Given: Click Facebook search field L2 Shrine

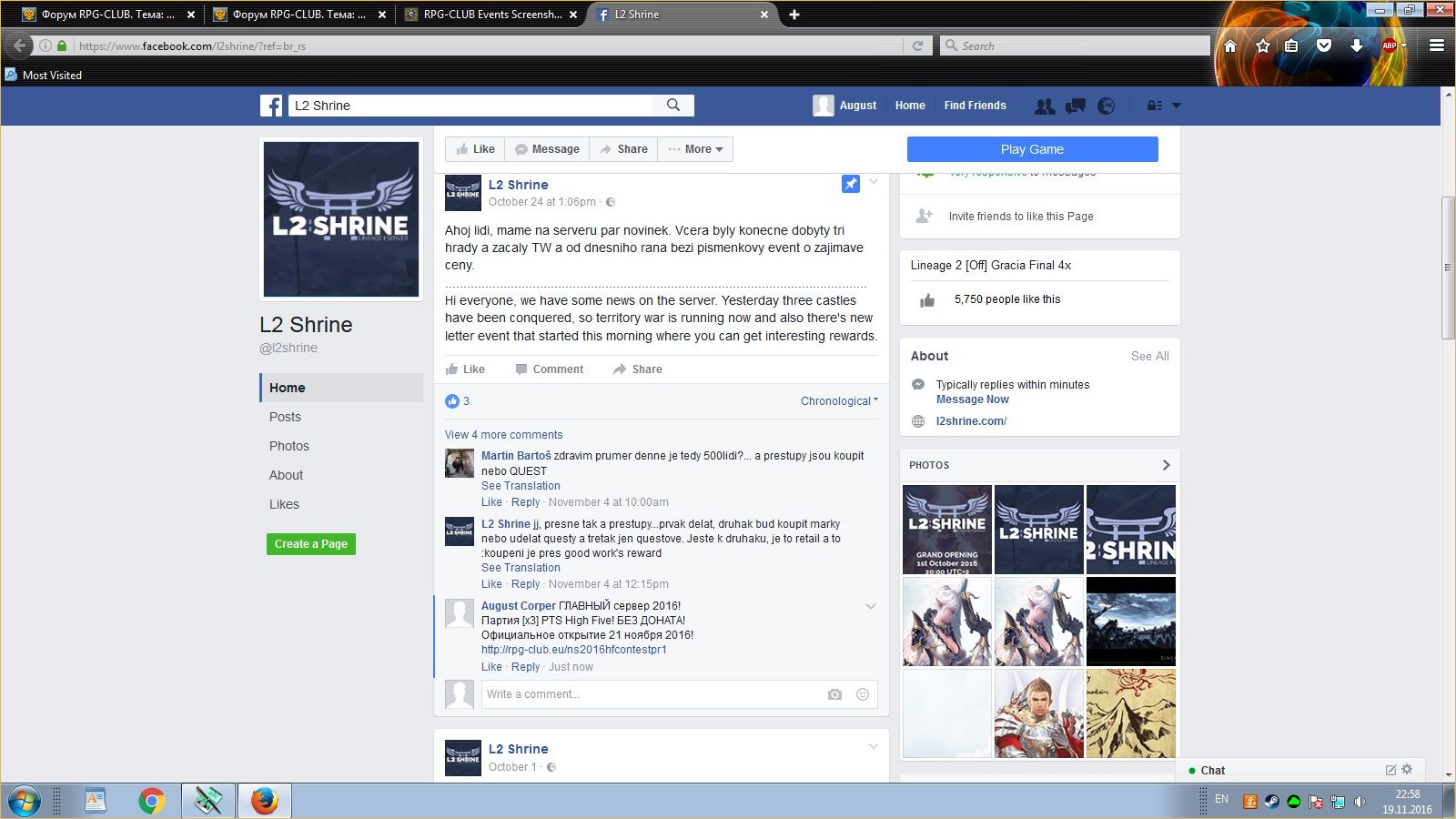Looking at the screenshot, I should tap(470, 106).
